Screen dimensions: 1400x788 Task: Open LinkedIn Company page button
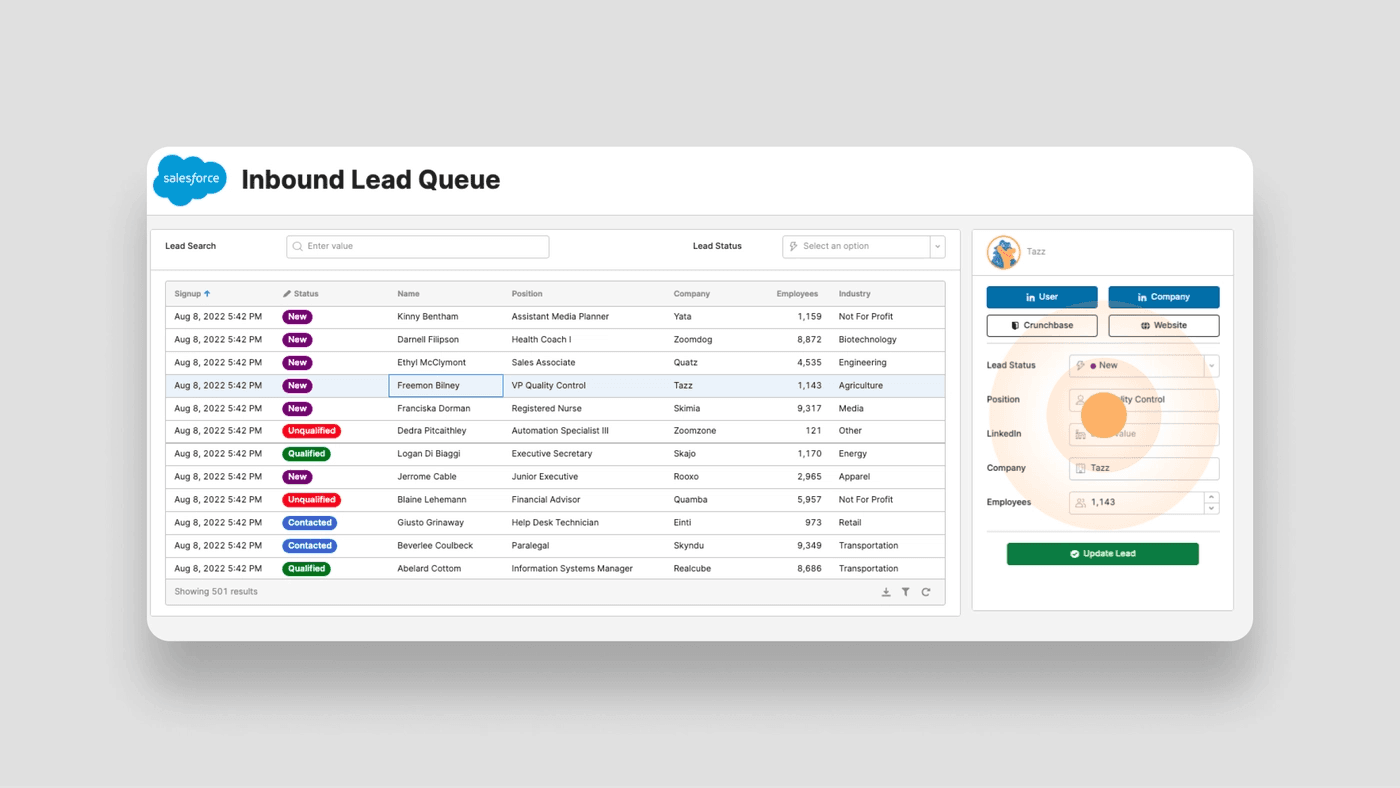pos(1163,297)
